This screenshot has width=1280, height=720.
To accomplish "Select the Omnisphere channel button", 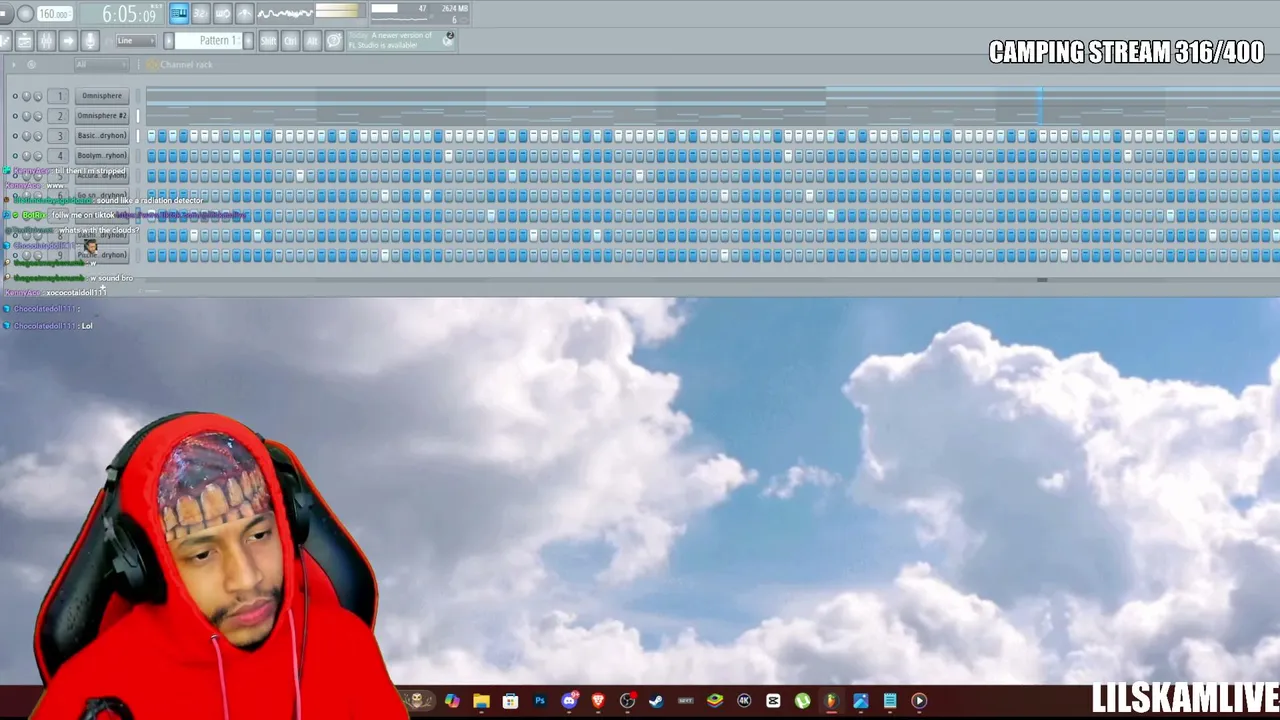I will click(102, 96).
